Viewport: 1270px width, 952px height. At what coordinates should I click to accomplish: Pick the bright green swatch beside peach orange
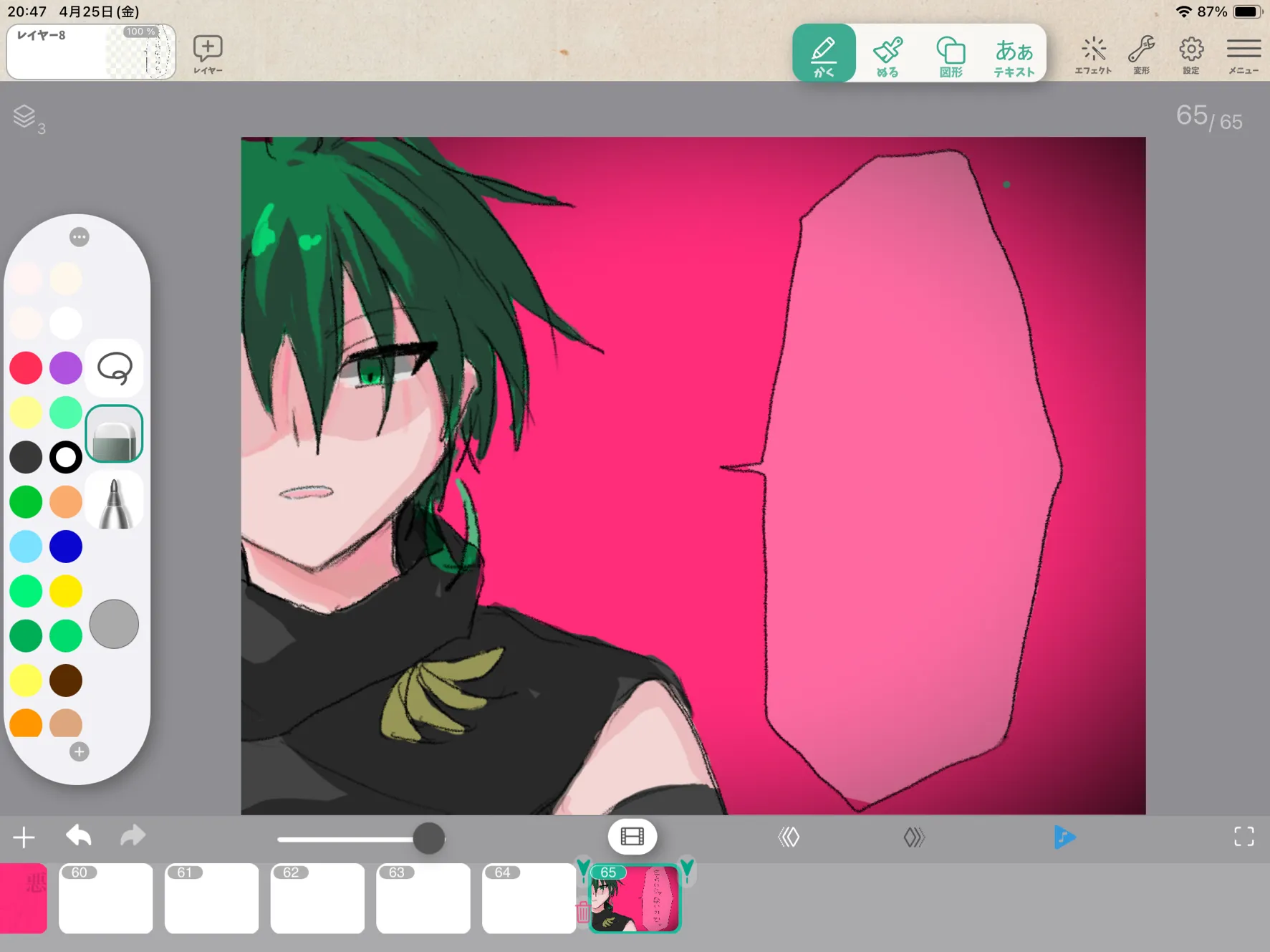coord(26,501)
